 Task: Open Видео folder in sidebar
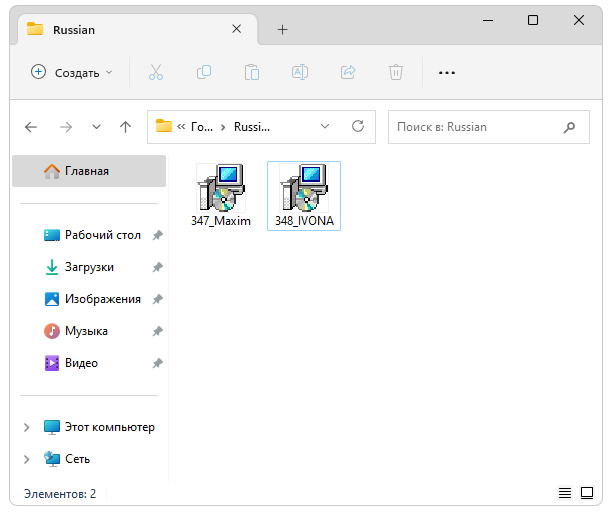71,363
